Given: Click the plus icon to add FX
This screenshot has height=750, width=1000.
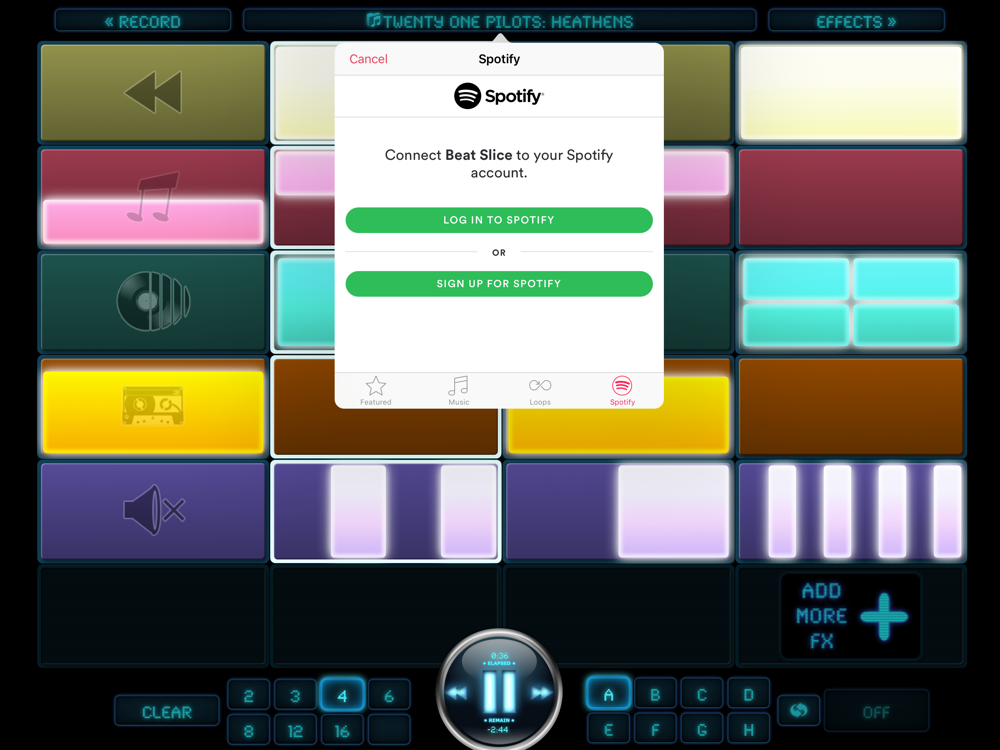Looking at the screenshot, I should [x=884, y=617].
